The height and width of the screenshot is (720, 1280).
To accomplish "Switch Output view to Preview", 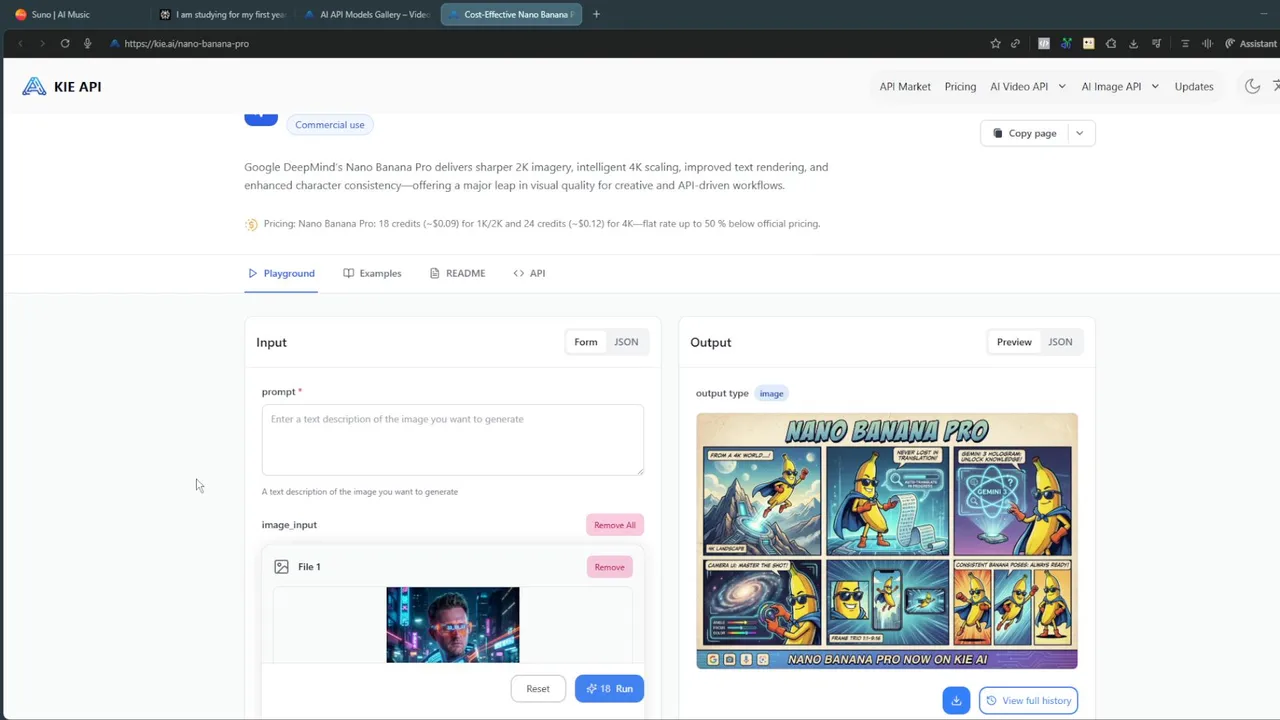I will click(x=1014, y=342).
